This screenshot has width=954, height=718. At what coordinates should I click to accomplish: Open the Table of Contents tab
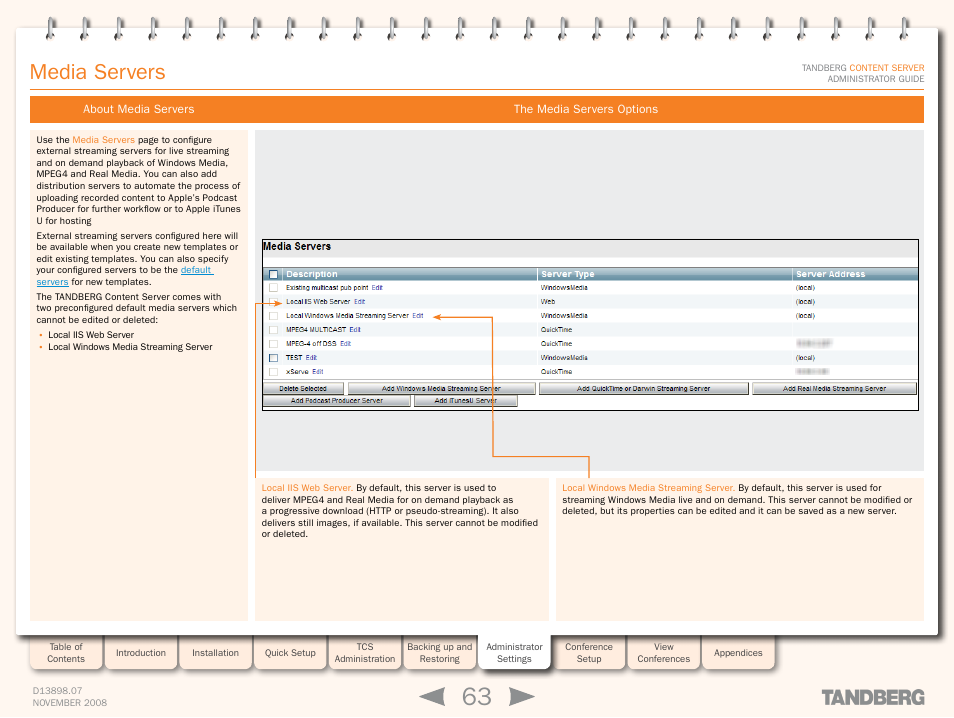(66, 652)
